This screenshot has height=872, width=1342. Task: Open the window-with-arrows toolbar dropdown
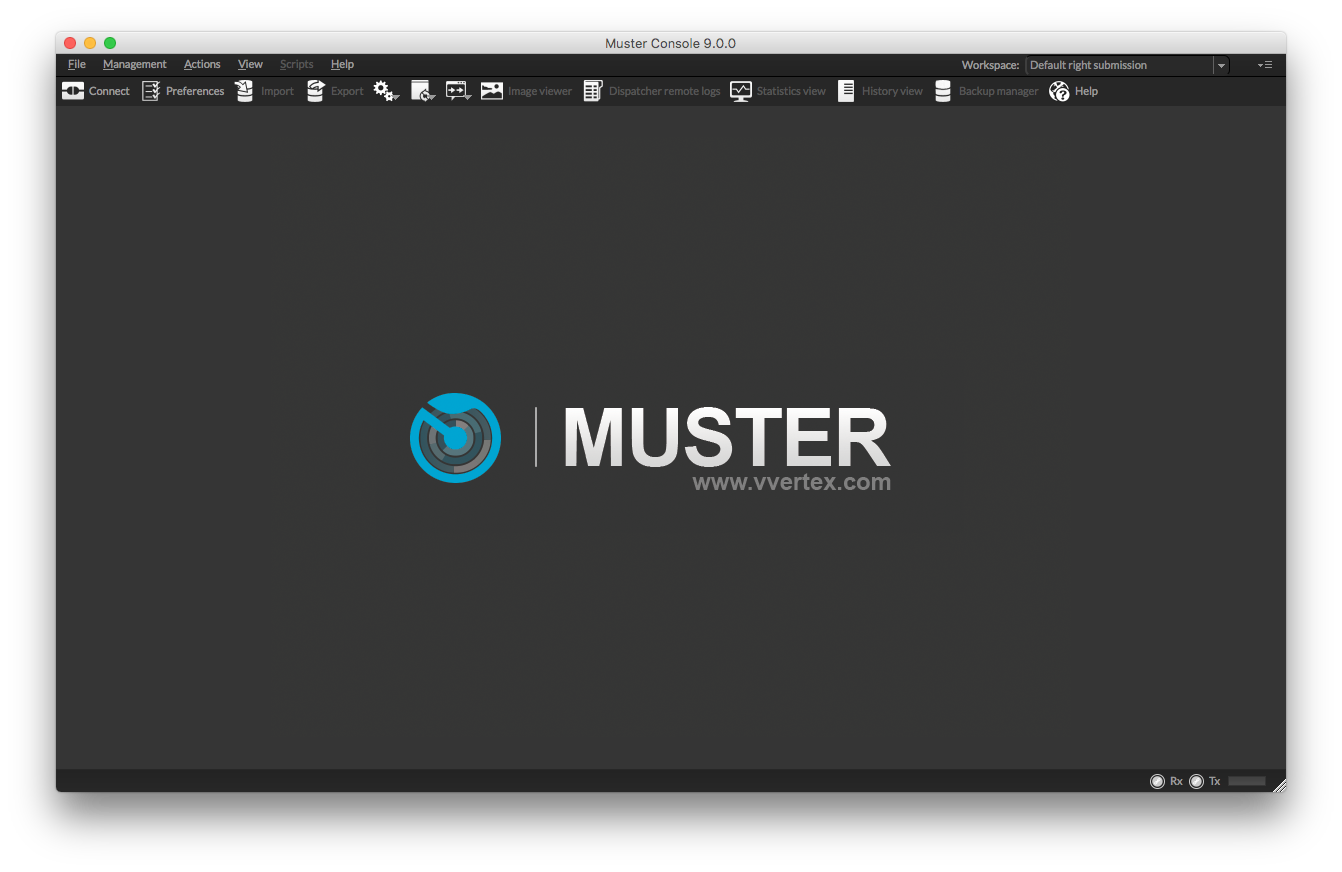coord(458,91)
